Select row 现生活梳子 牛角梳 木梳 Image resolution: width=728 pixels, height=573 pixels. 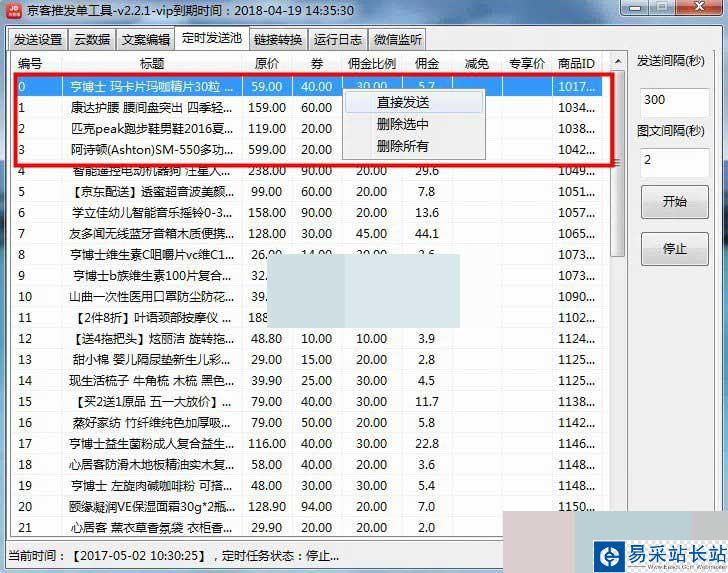coord(309,380)
